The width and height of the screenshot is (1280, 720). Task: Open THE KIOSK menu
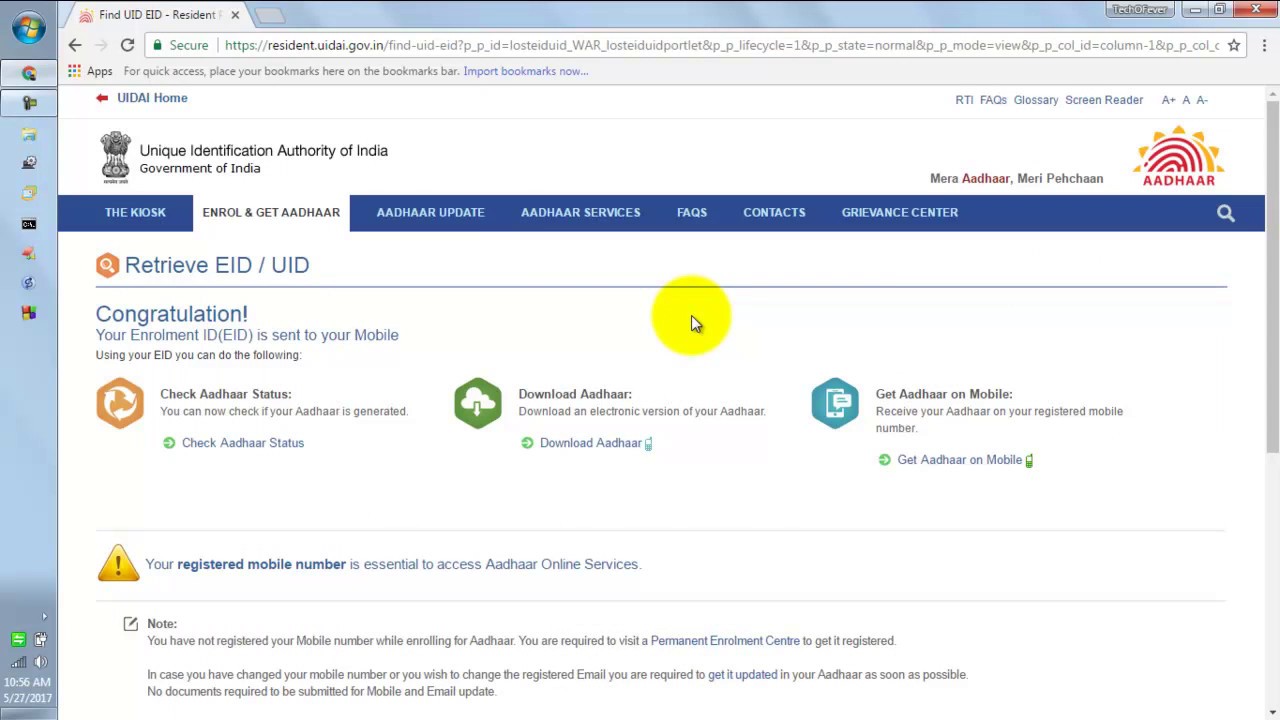135,213
